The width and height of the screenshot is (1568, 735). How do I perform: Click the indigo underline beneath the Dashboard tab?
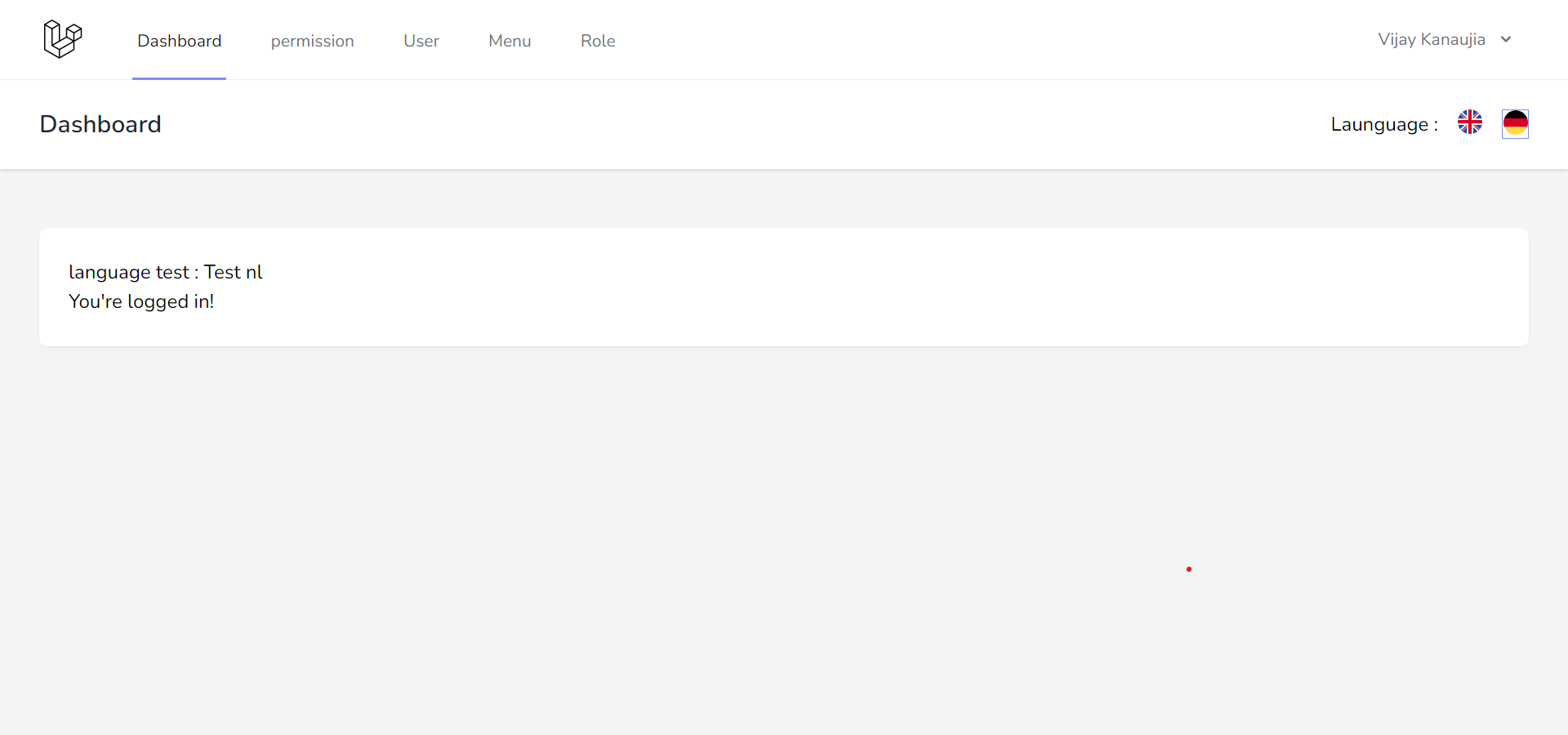(x=179, y=78)
